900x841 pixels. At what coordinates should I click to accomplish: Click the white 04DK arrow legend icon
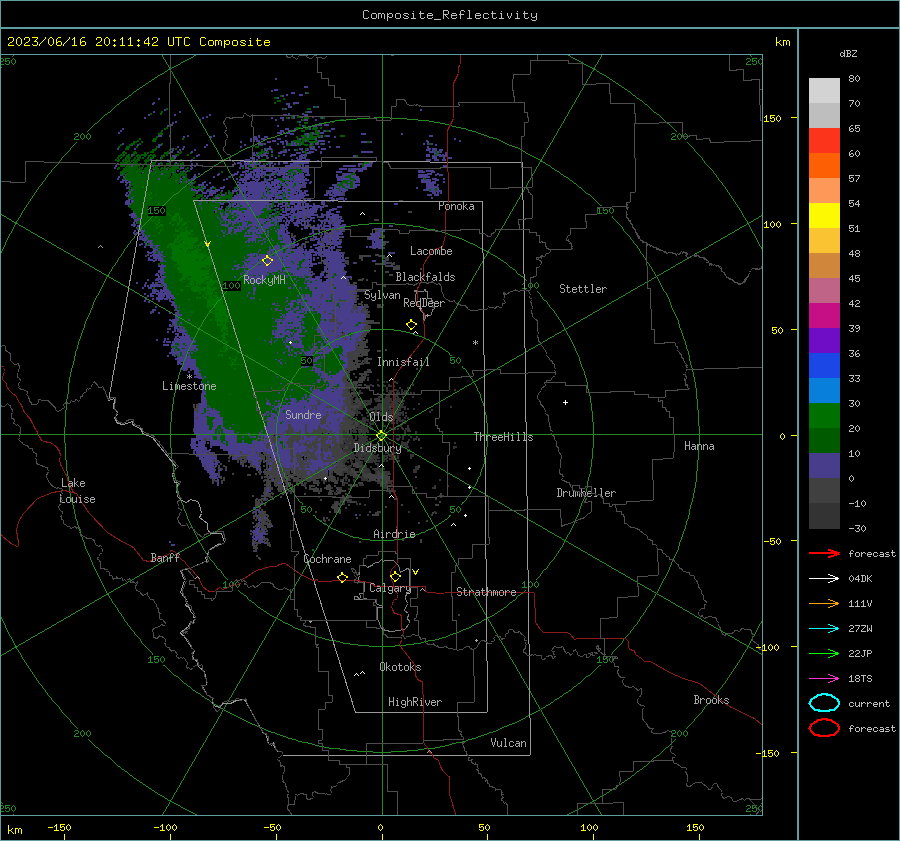[824, 578]
